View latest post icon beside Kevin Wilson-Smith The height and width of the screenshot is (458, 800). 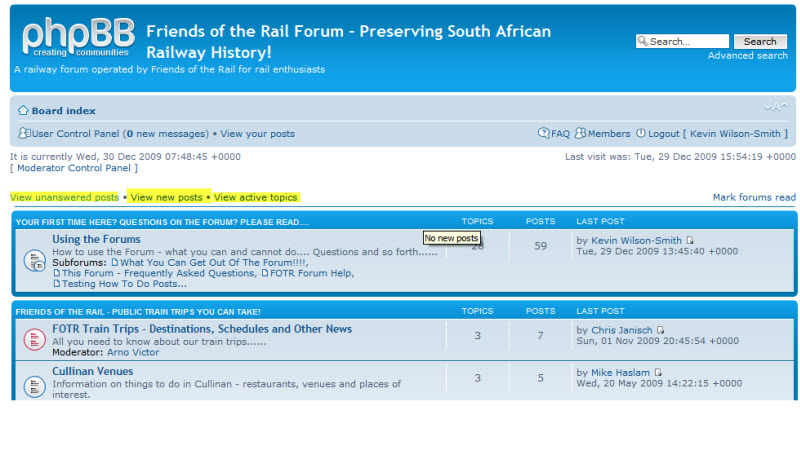(x=690, y=240)
